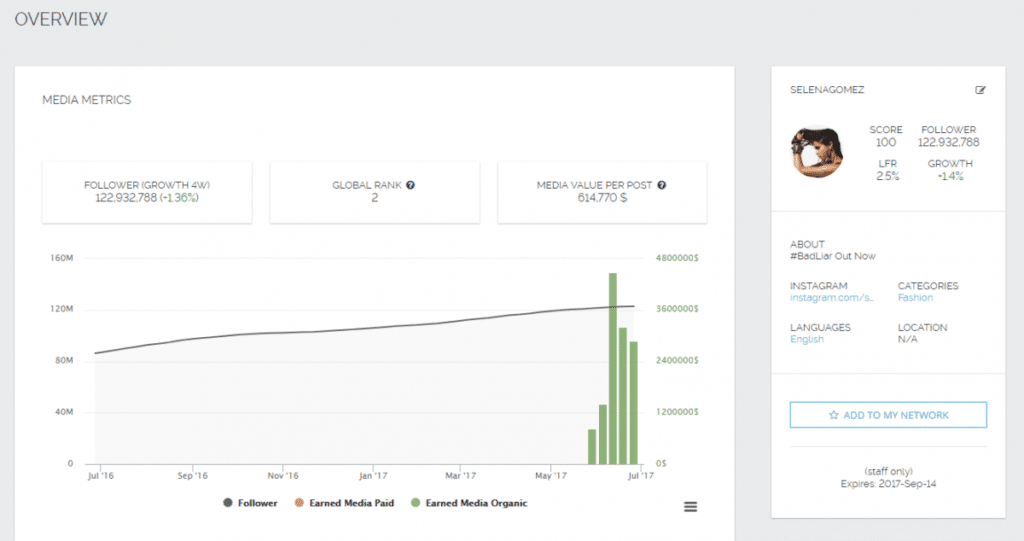Screen dimensions: 1024x541
Task: Click the edit icon on SELENAGOMEZ card
Action: coord(980,90)
